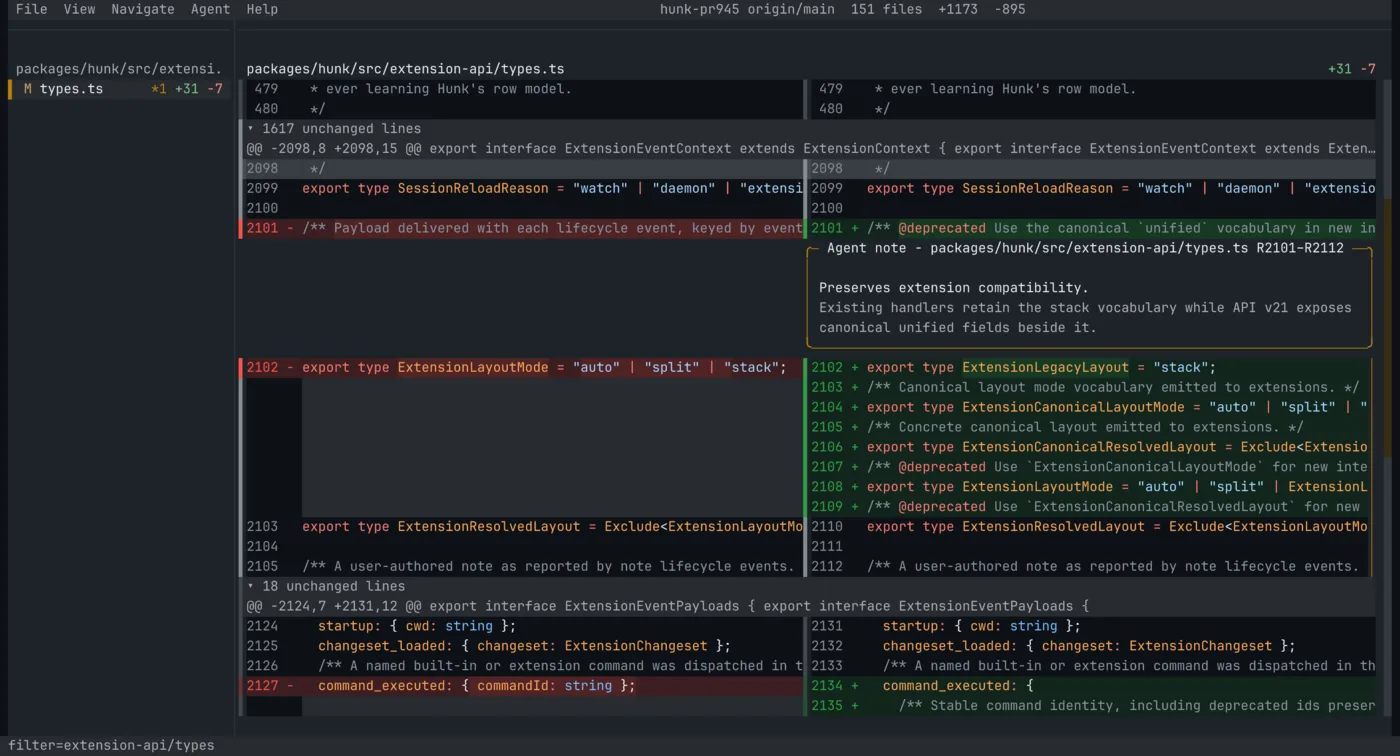
Task: Click the hunk-pr945 origin/main title text
Action: point(747,9)
